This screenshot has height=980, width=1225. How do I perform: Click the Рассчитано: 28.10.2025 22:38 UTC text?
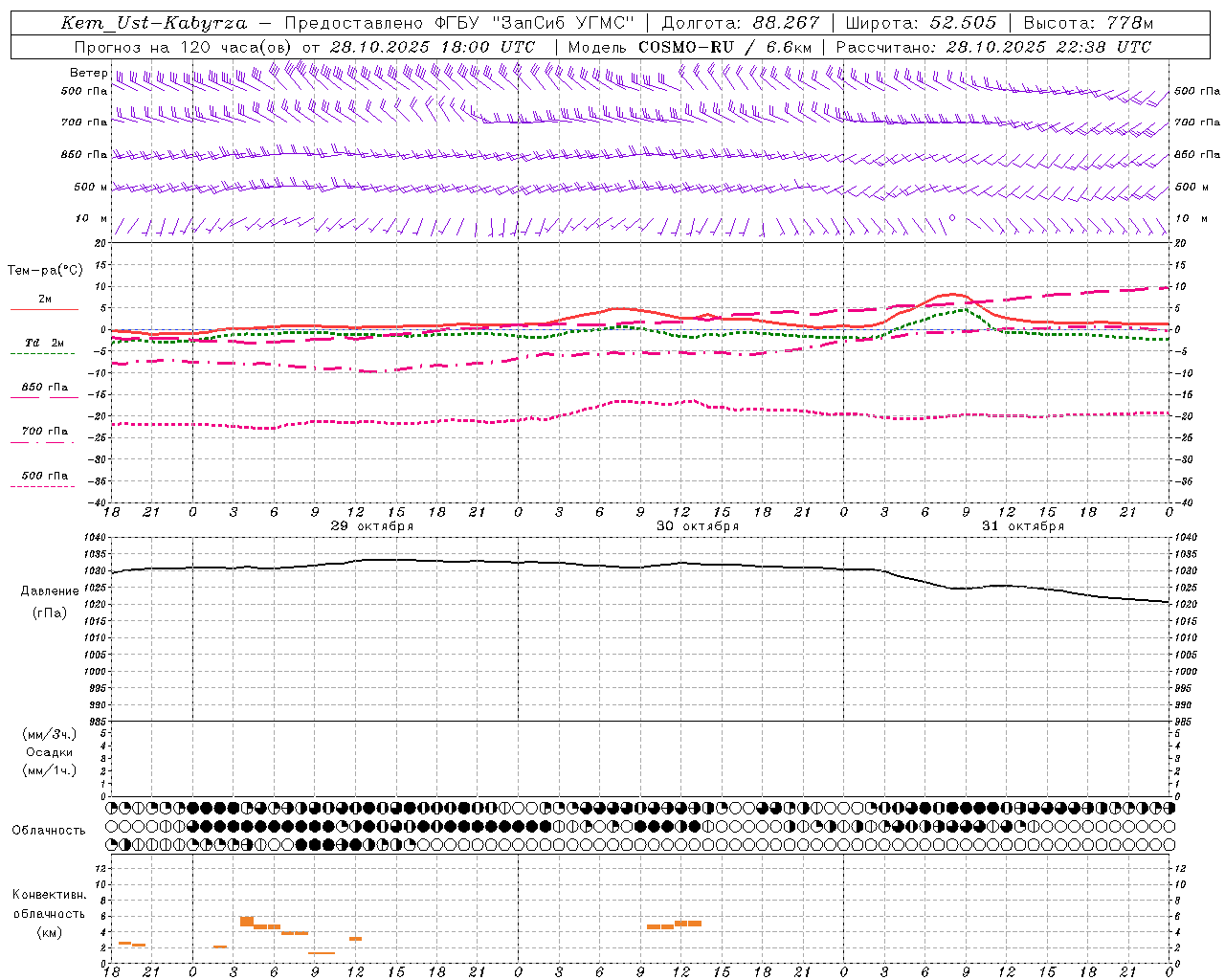point(993,47)
